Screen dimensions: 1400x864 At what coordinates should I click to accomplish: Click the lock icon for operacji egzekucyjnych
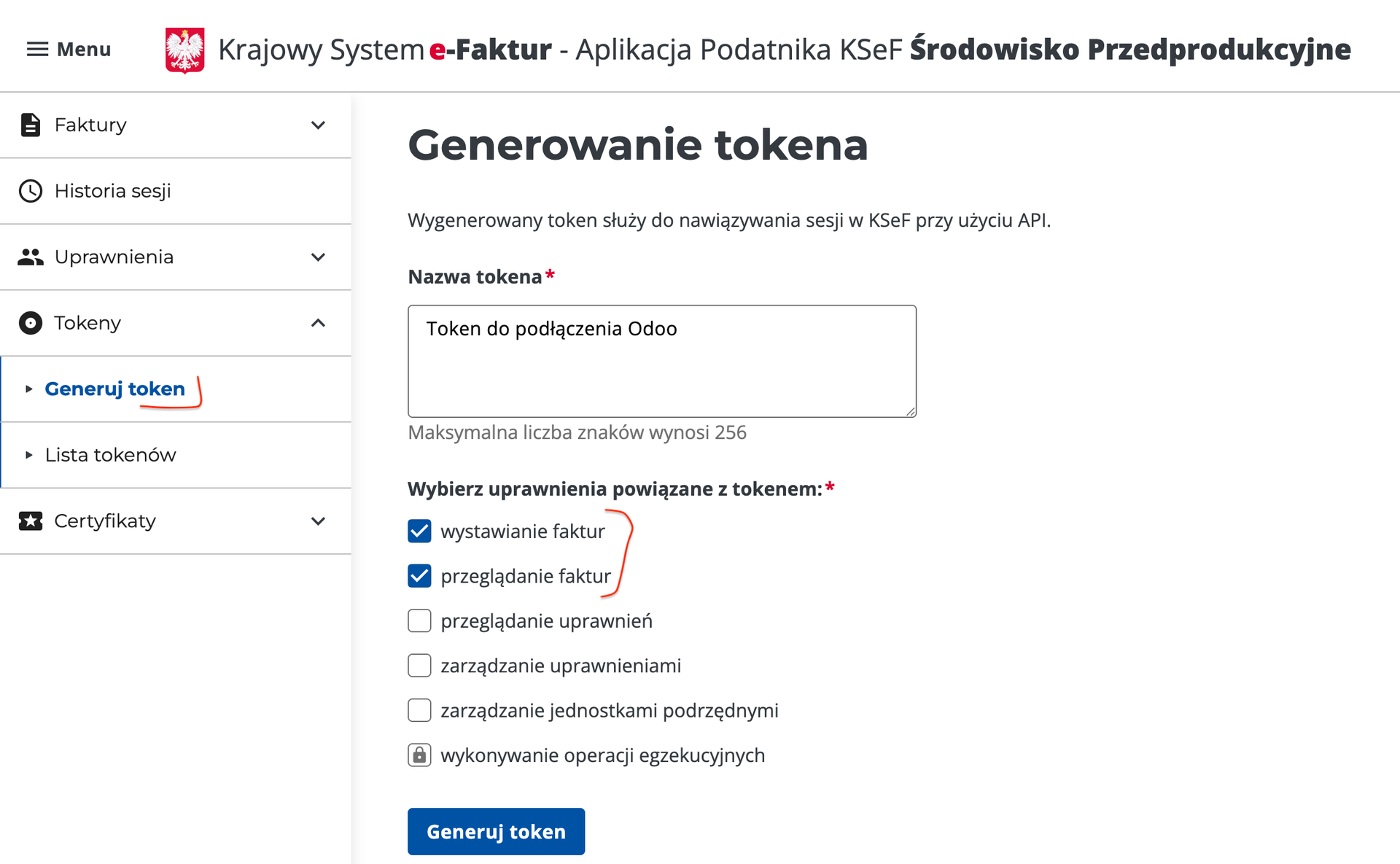pyautogui.click(x=419, y=755)
